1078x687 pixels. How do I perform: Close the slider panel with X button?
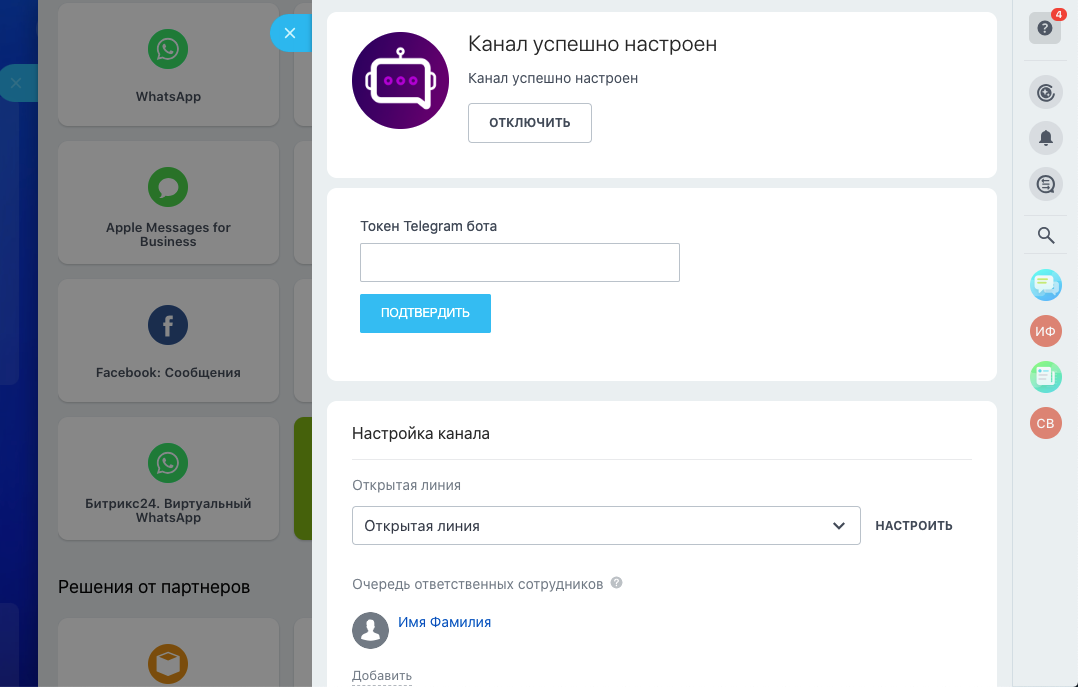[x=289, y=33]
